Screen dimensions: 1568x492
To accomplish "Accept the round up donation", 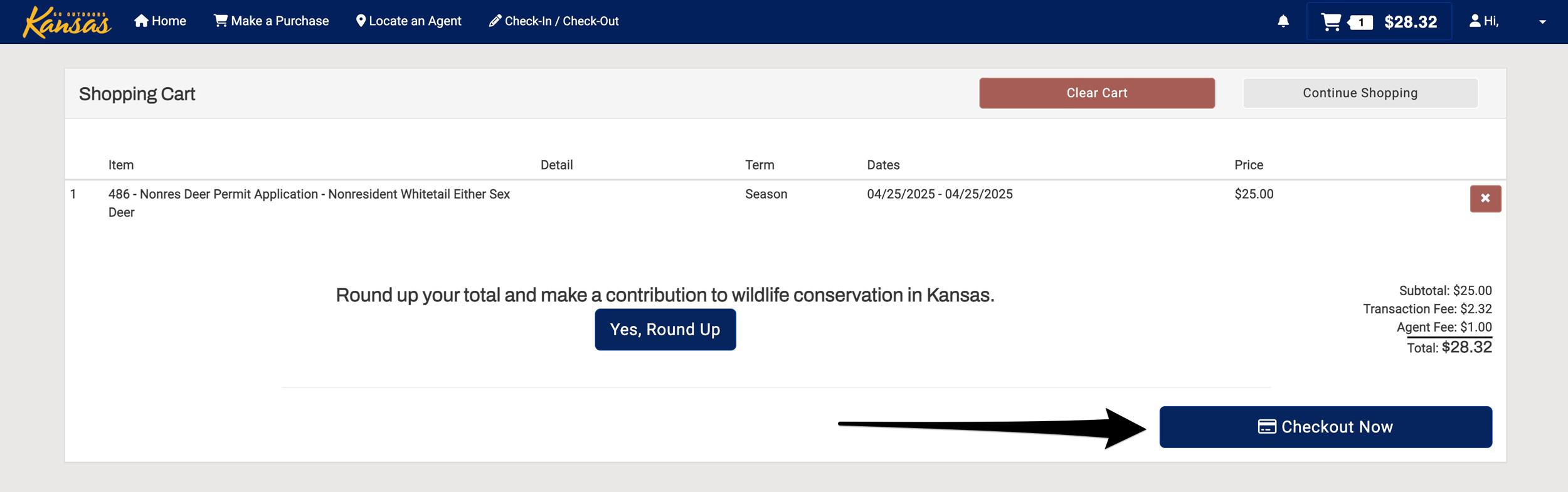I will pos(665,328).
